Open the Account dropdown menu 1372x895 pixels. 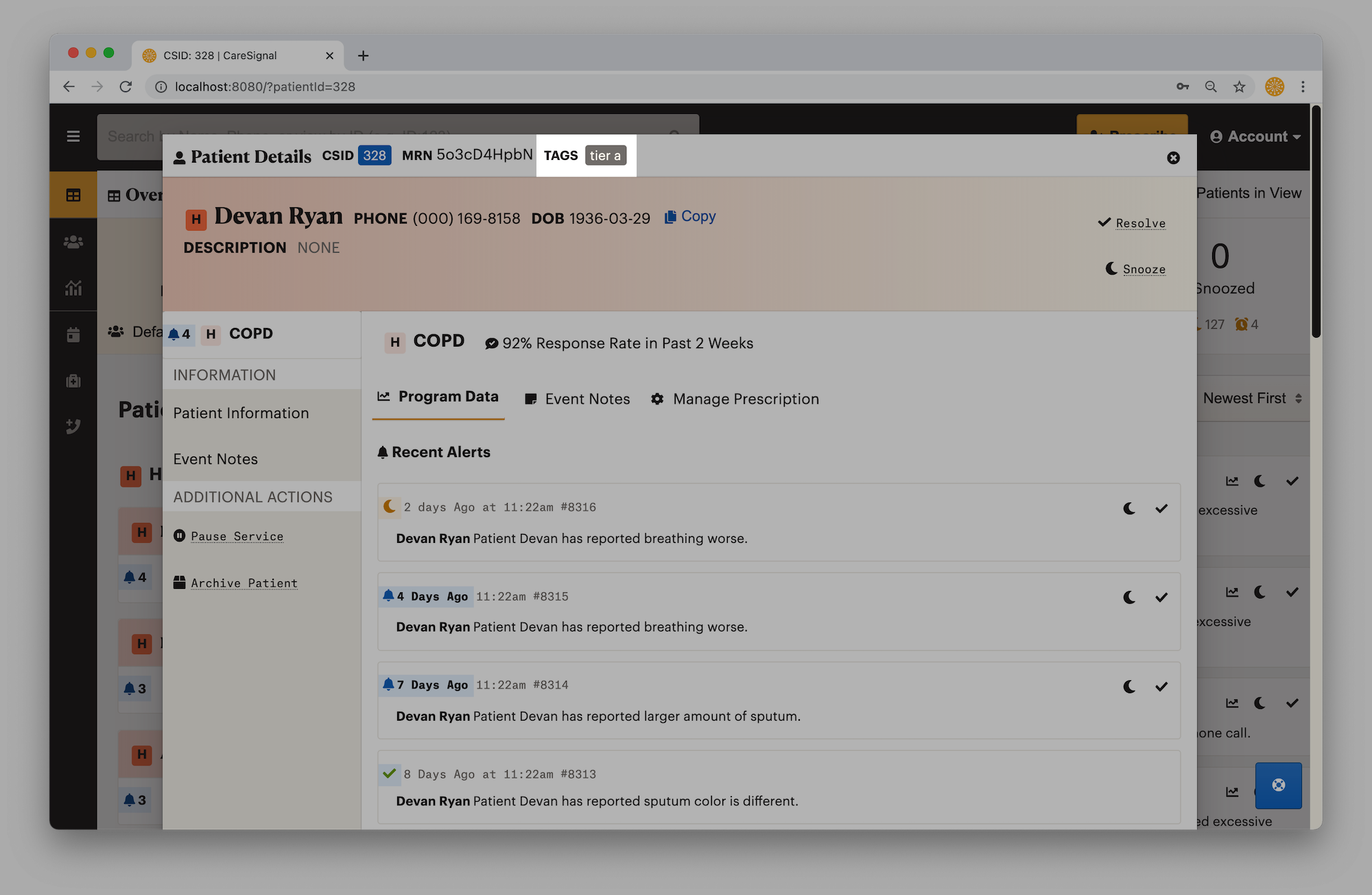[x=1255, y=137]
